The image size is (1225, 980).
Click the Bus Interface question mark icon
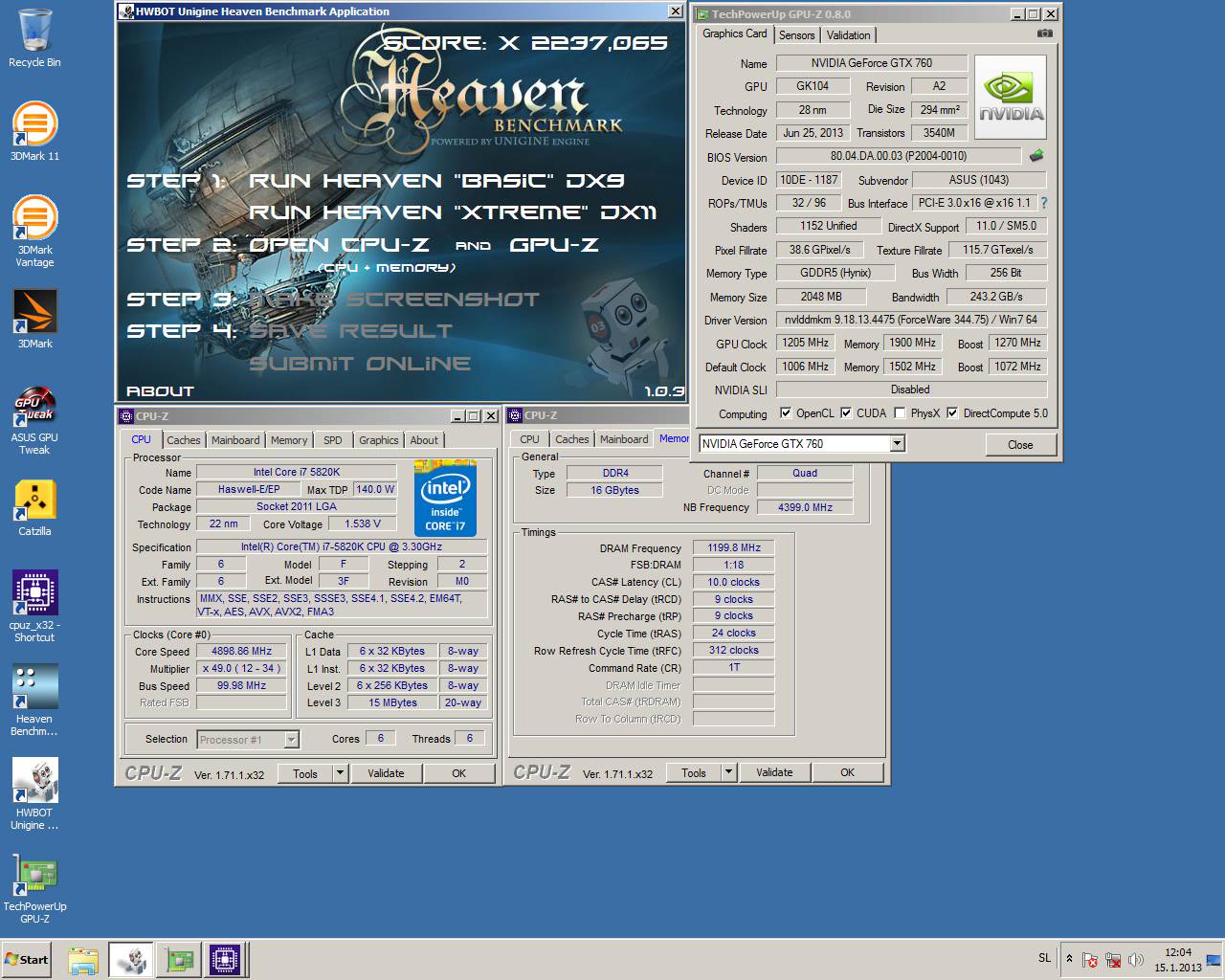point(1044,203)
